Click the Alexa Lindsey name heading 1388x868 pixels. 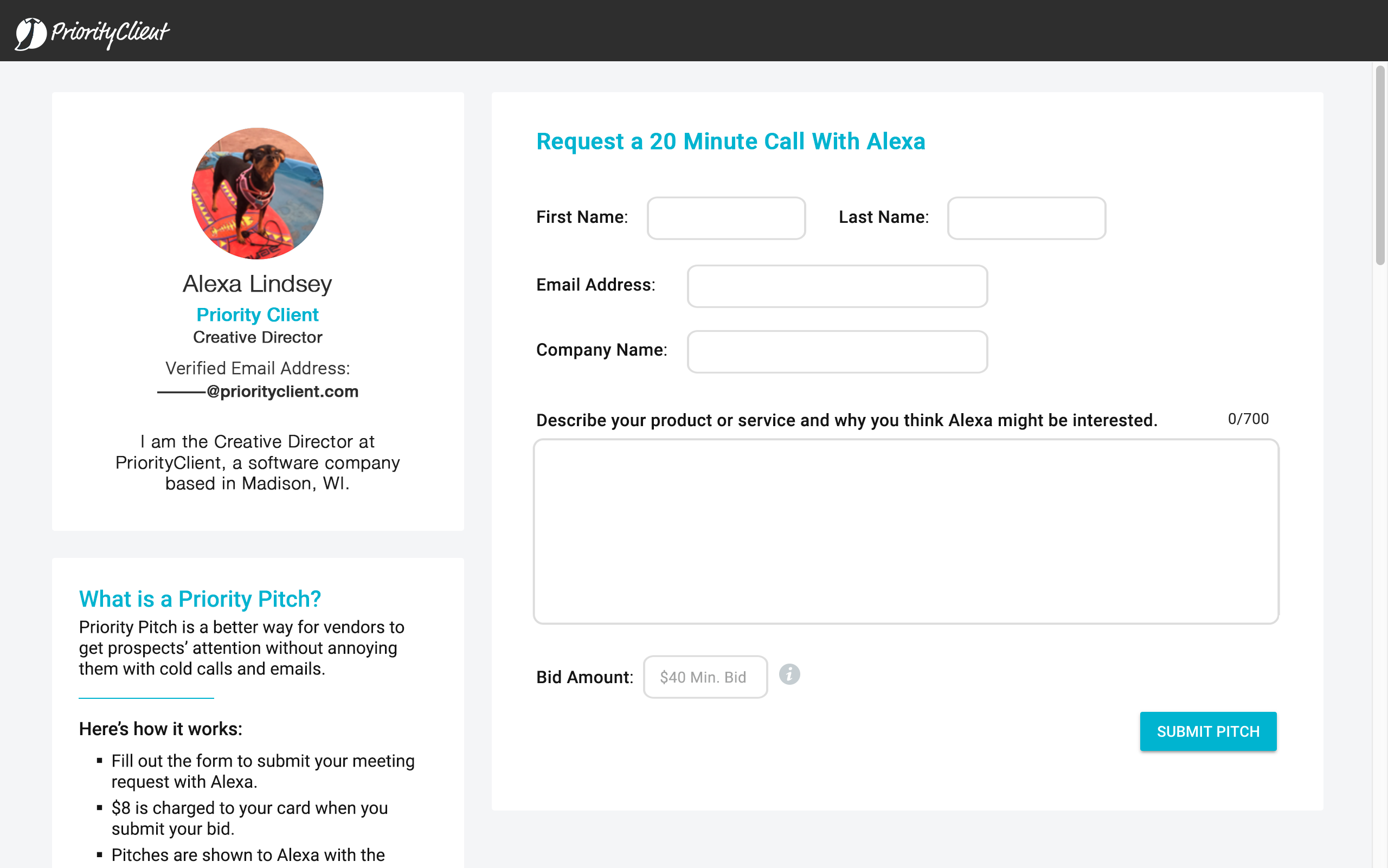tap(257, 284)
